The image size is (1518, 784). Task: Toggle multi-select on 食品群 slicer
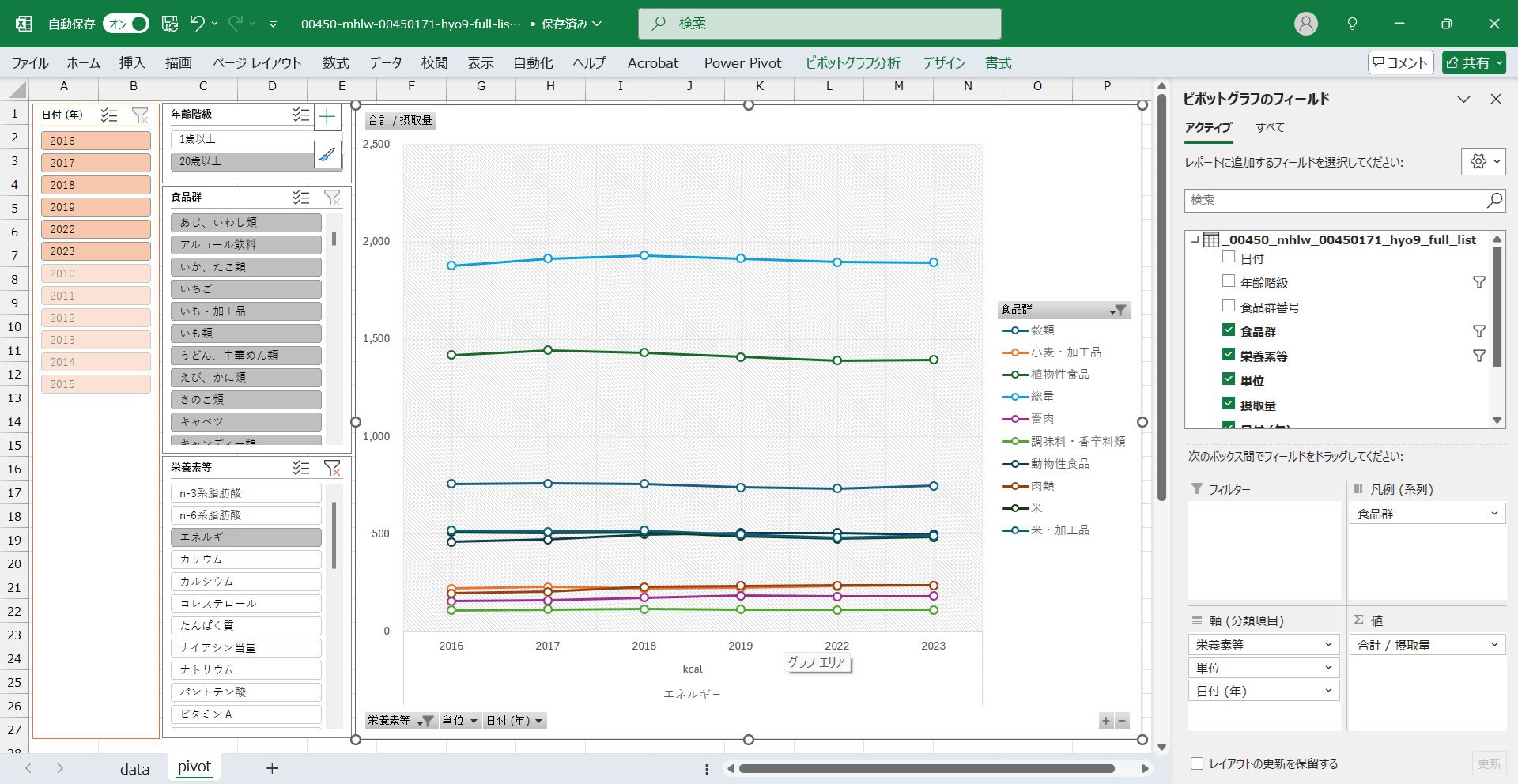point(301,198)
